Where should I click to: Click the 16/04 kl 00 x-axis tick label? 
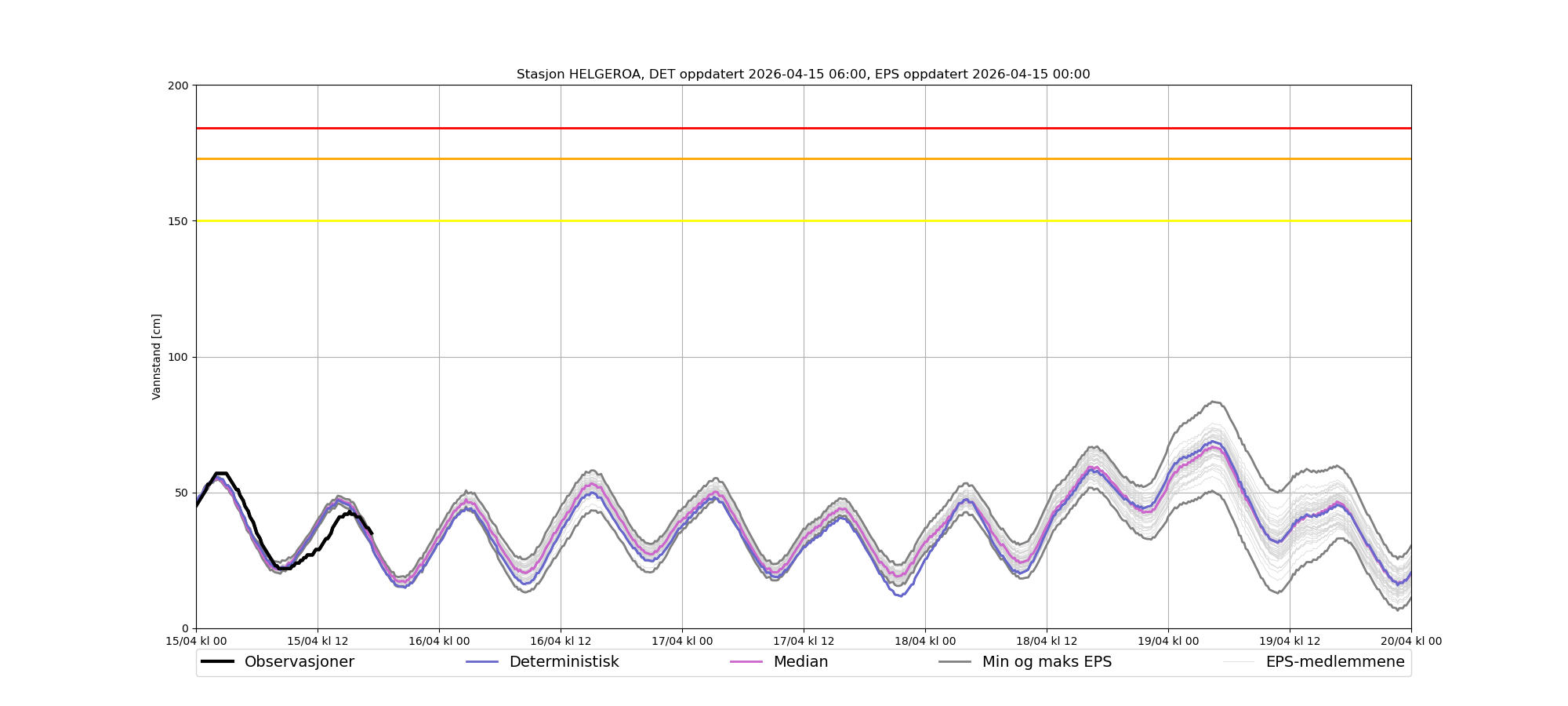pos(439,641)
